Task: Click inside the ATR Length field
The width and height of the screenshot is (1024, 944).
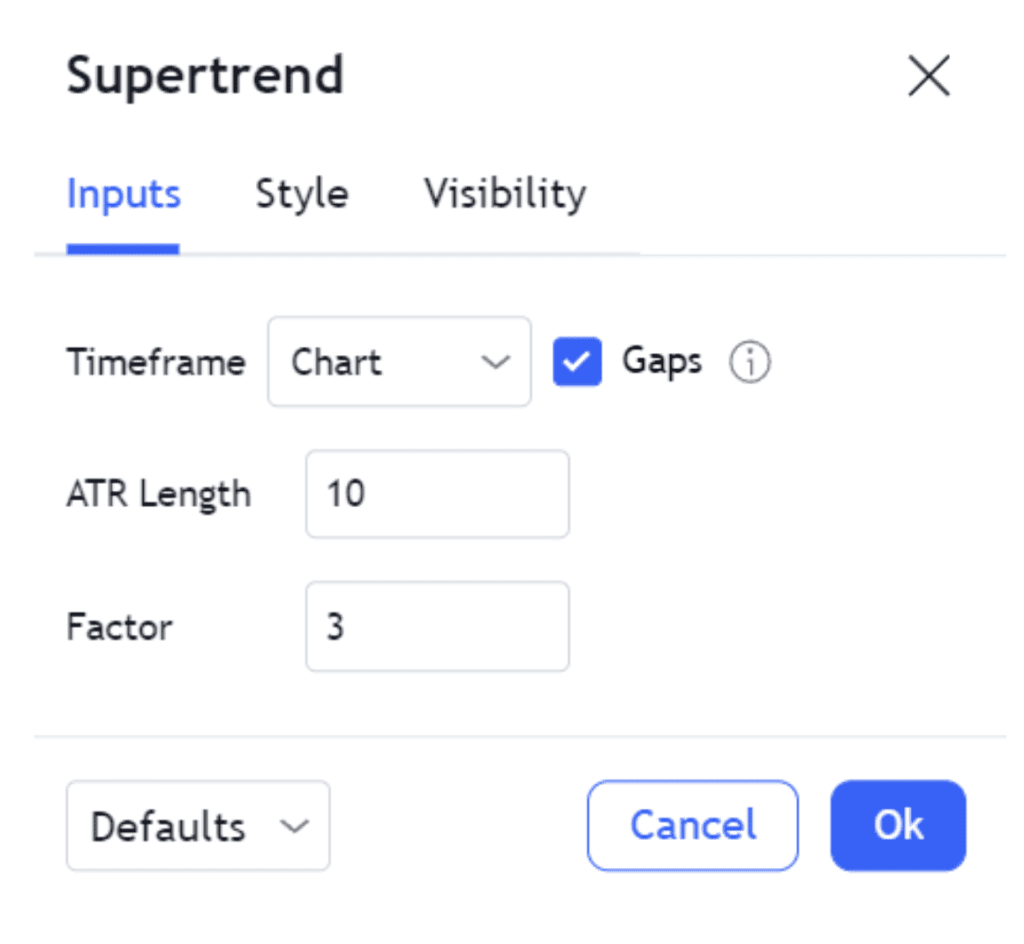Action: pos(437,494)
